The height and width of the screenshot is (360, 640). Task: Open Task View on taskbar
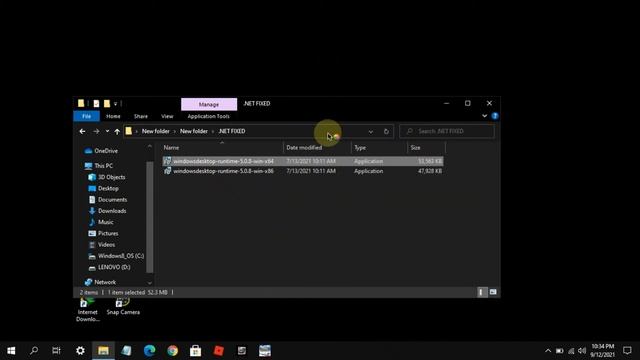(x=56, y=351)
